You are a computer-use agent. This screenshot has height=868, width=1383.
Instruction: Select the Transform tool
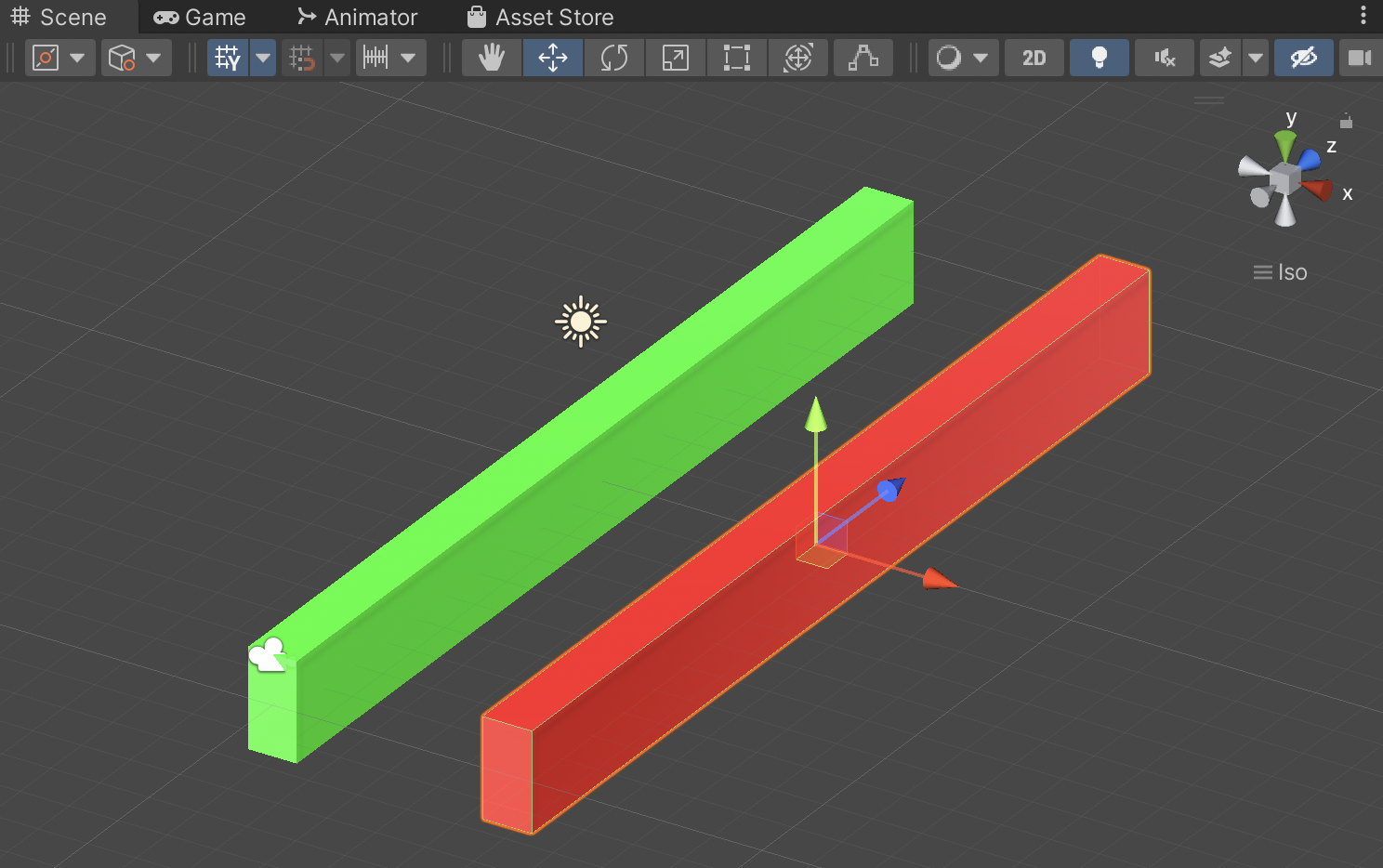click(798, 58)
